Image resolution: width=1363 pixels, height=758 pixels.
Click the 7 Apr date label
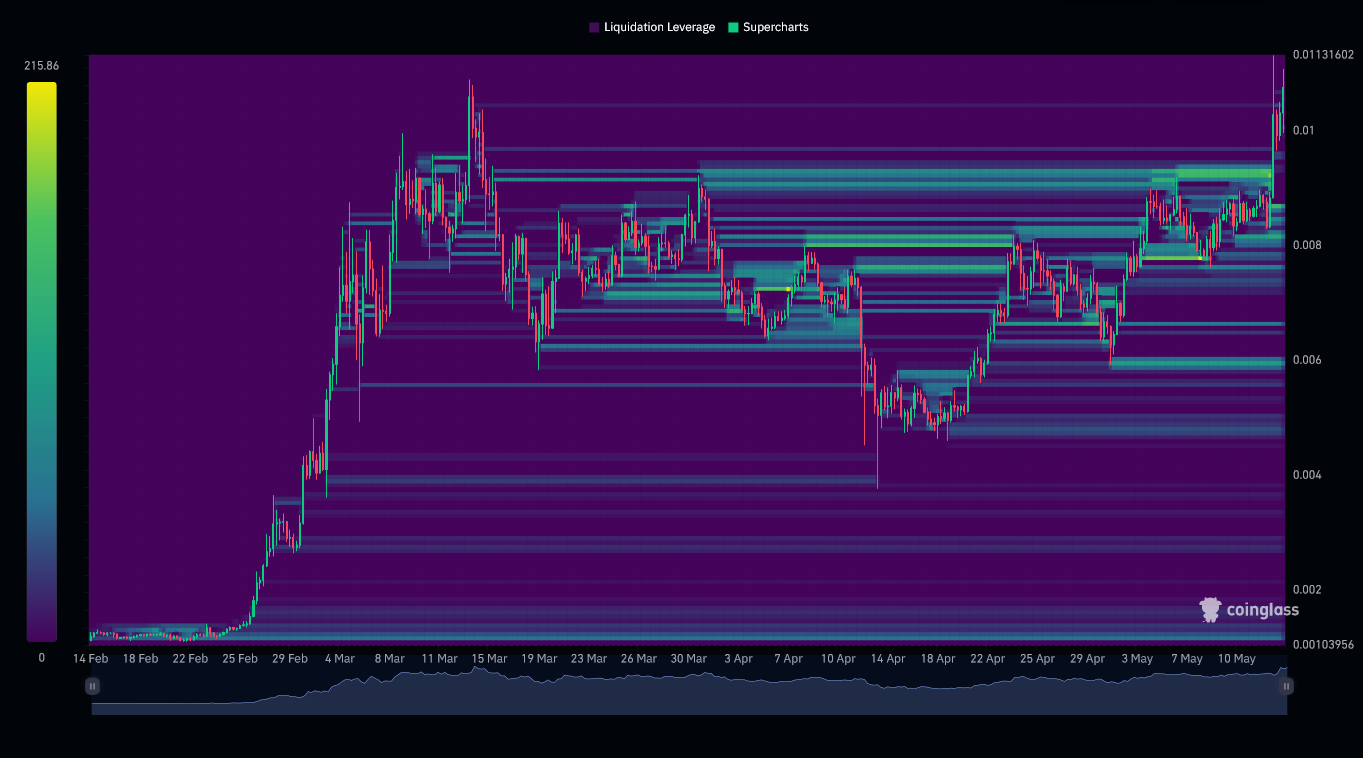788,659
